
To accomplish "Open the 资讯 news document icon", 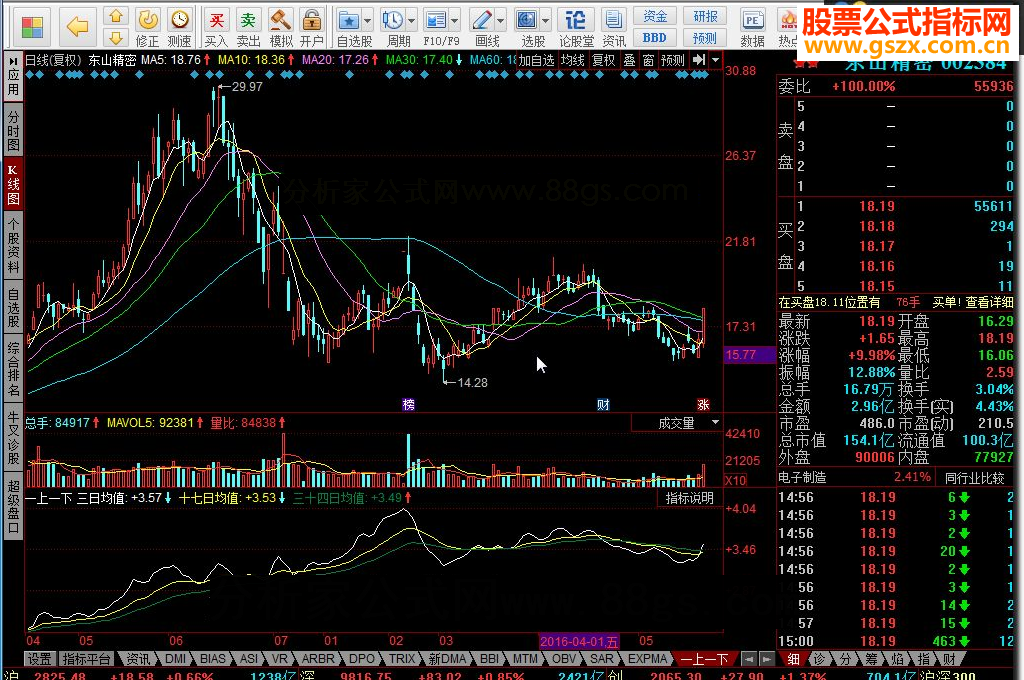I will 614,27.
